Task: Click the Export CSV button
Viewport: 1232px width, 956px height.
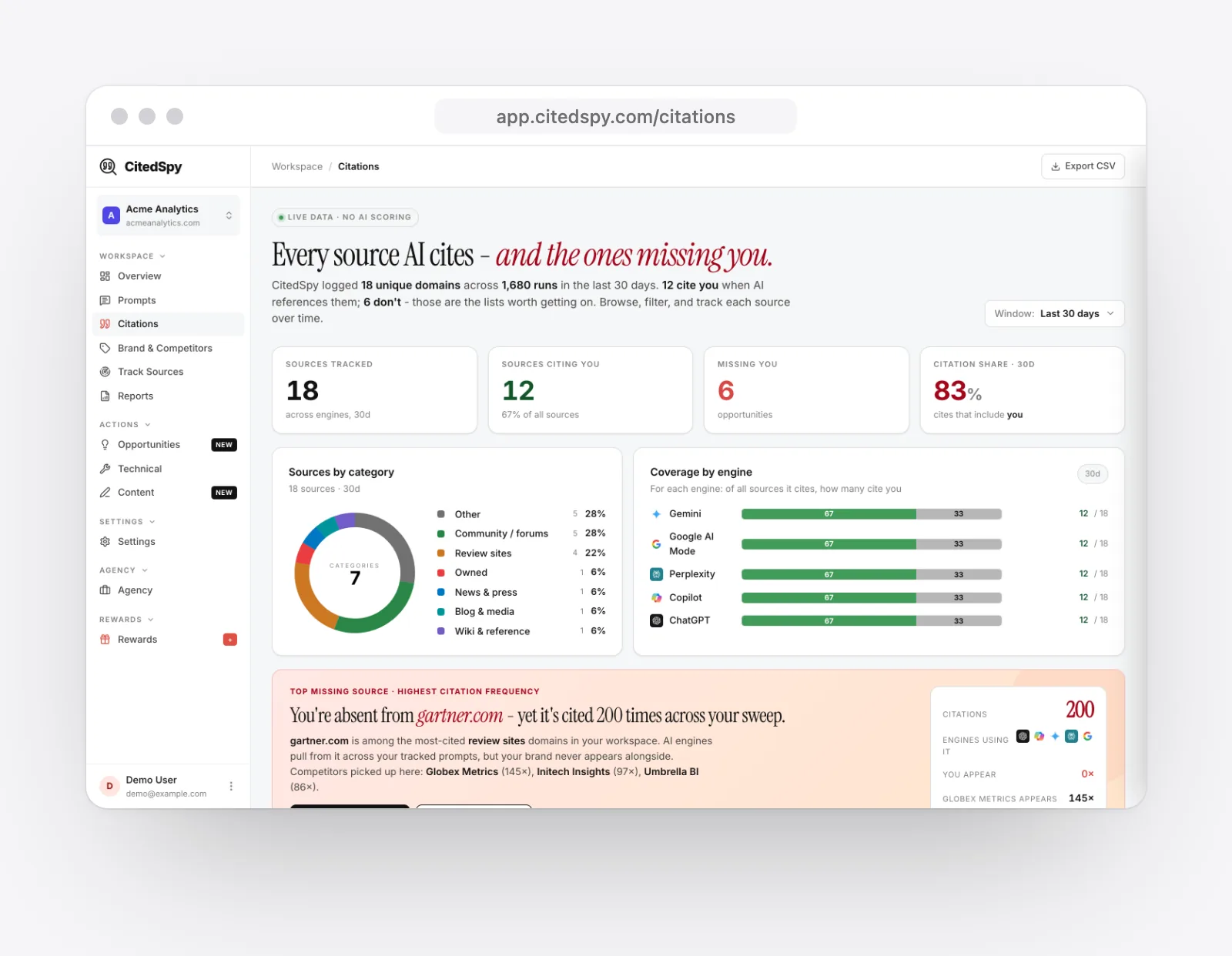Action: [x=1083, y=166]
